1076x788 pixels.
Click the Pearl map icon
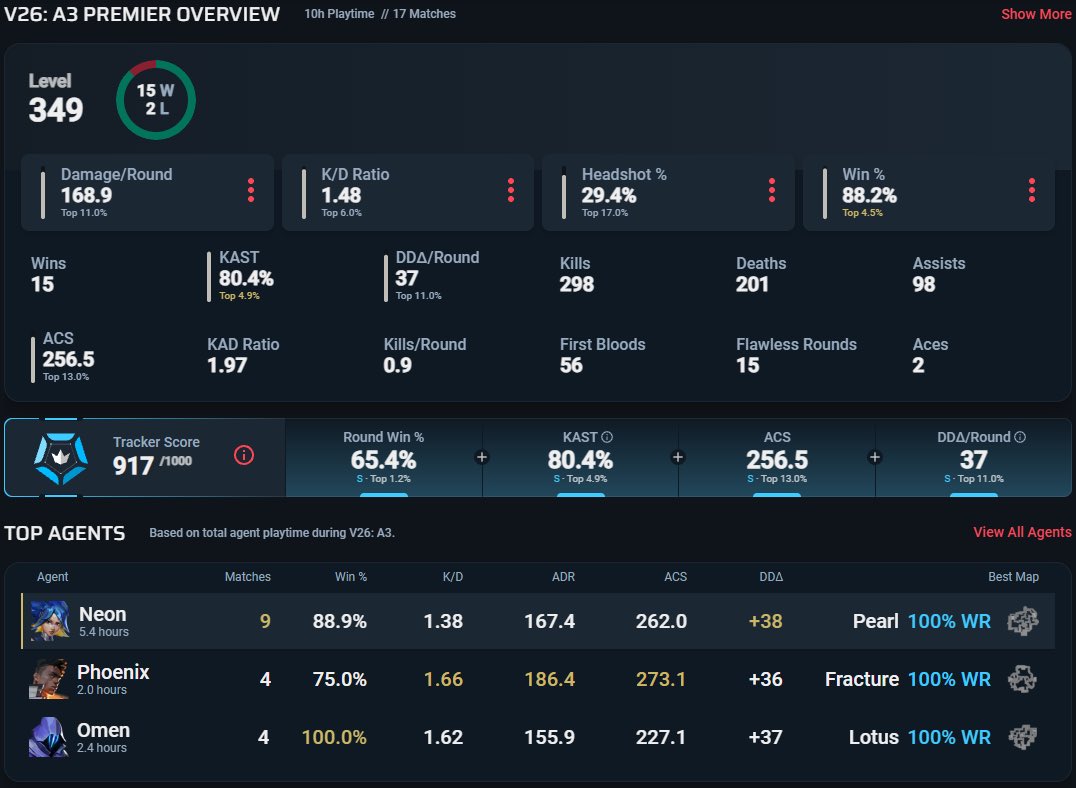point(1022,621)
